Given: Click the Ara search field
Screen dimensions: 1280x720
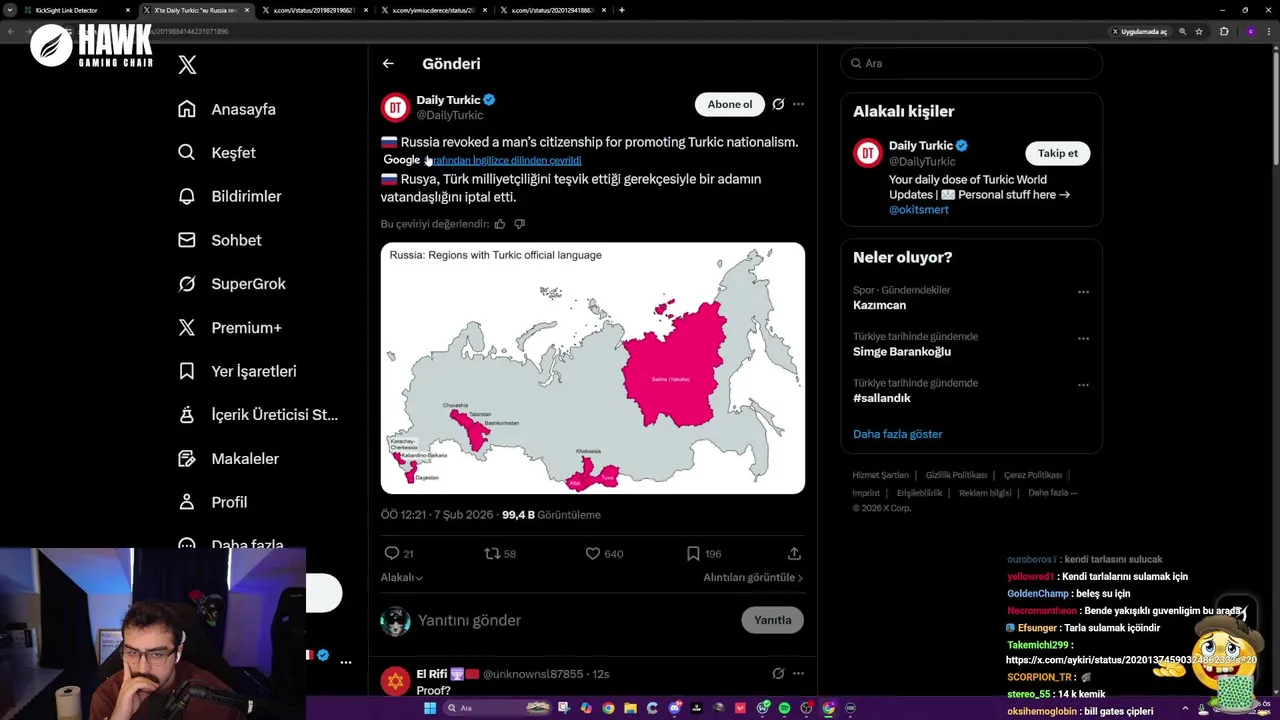Looking at the screenshot, I should pos(971,63).
